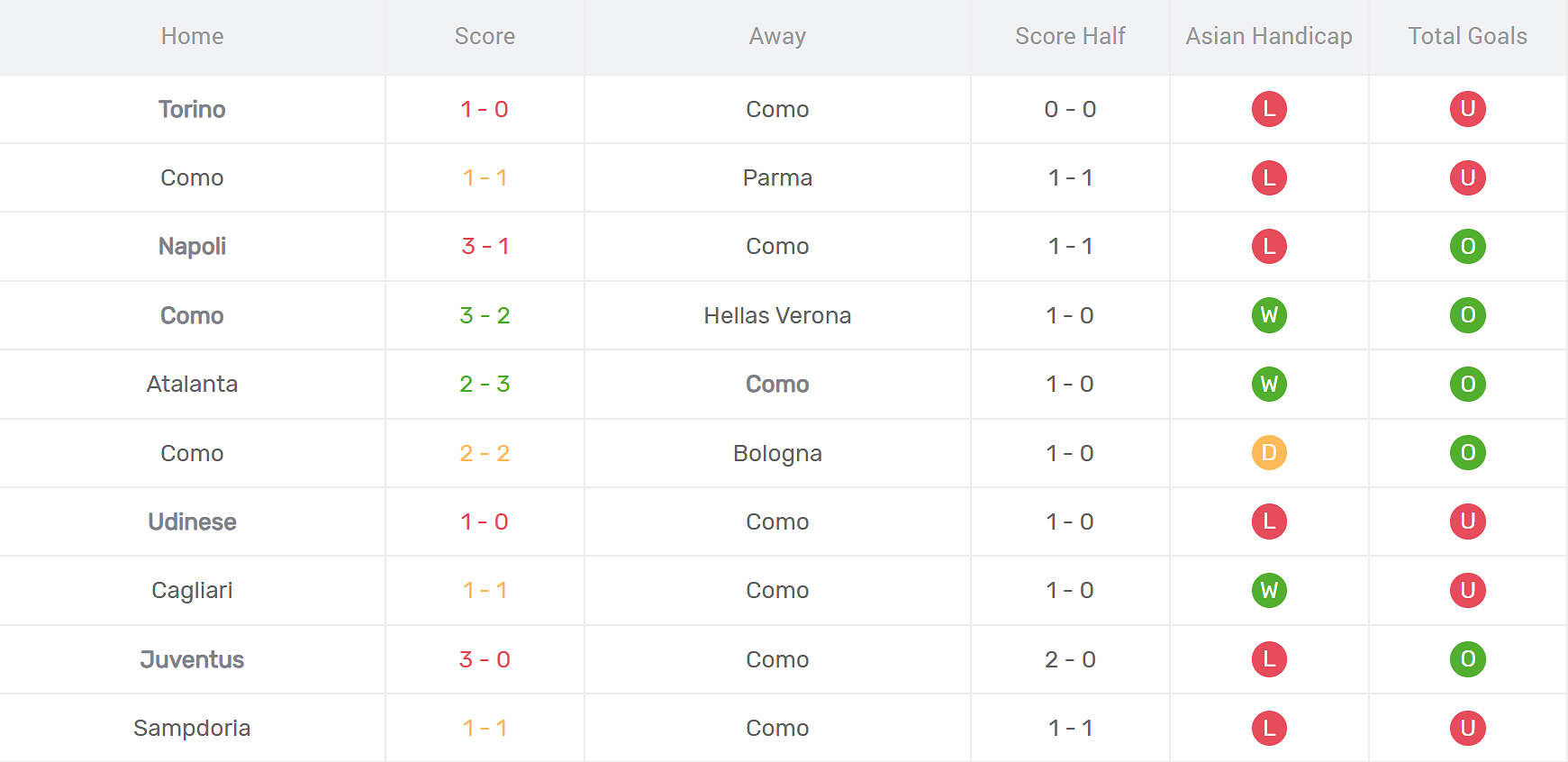Image resolution: width=1568 pixels, height=762 pixels.
Task: Click the 2 - 0 half score in Juventus row
Action: coord(1070,659)
